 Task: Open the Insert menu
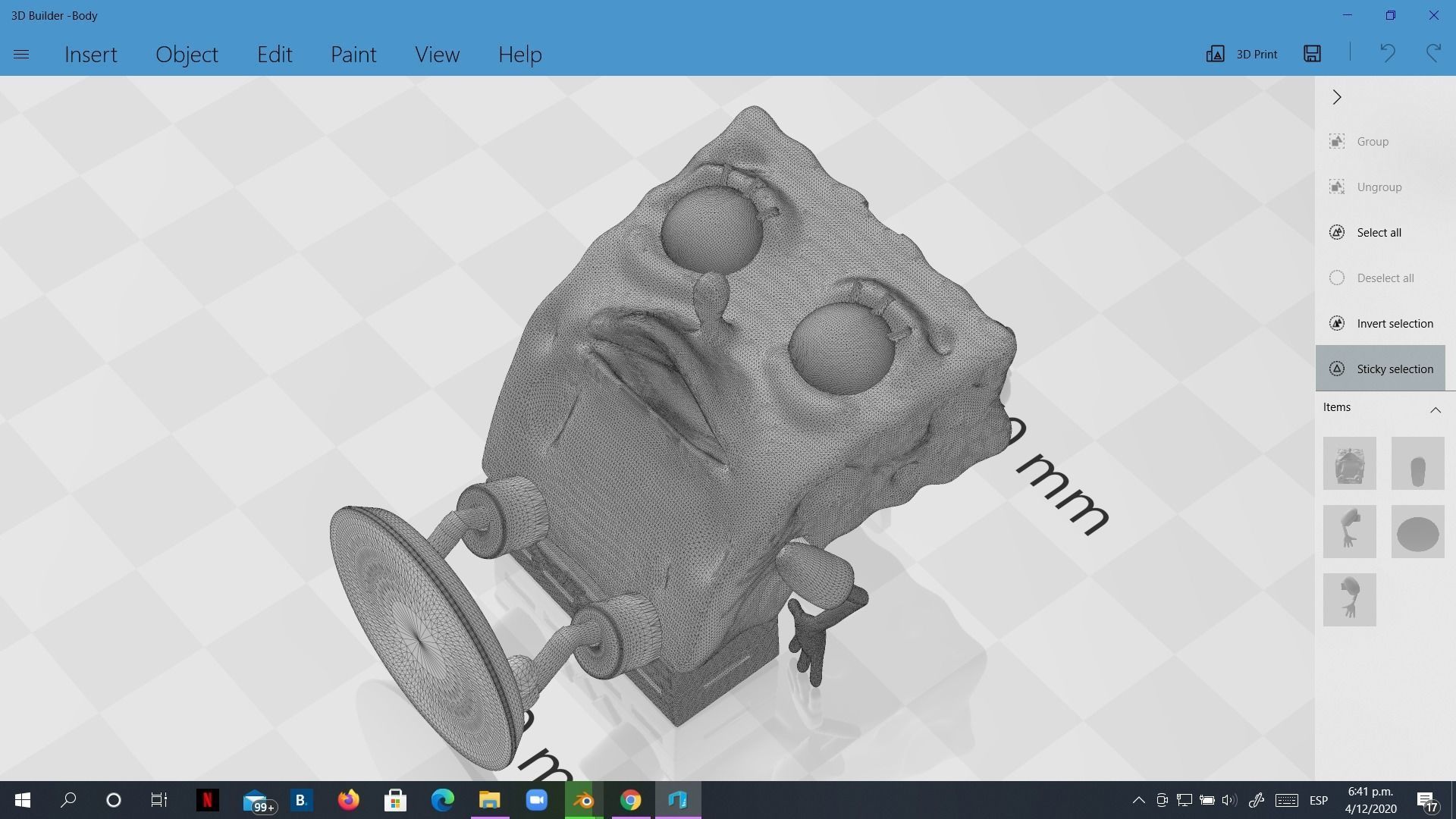[x=91, y=55]
